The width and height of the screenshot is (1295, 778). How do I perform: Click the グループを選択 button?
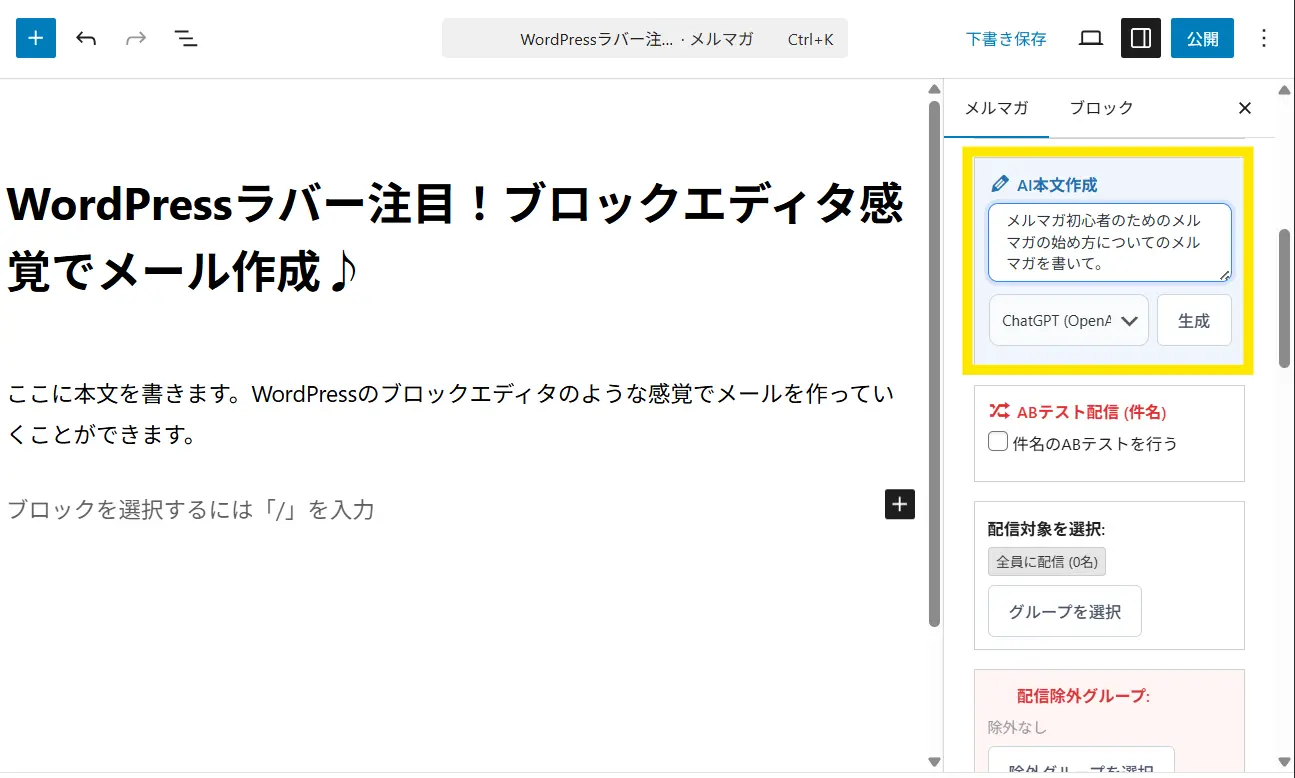click(x=1064, y=611)
